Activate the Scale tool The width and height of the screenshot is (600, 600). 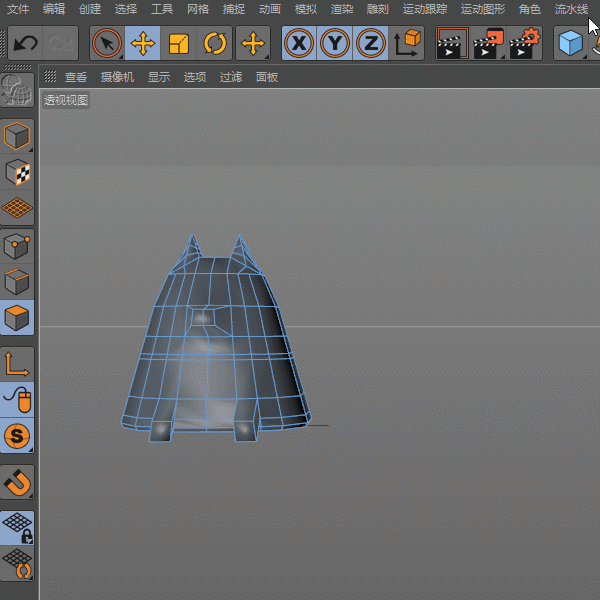click(x=179, y=43)
